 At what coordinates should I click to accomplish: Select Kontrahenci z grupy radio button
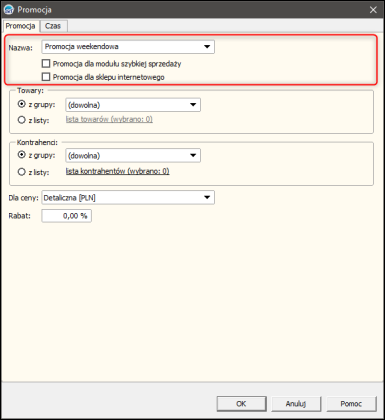[22, 155]
